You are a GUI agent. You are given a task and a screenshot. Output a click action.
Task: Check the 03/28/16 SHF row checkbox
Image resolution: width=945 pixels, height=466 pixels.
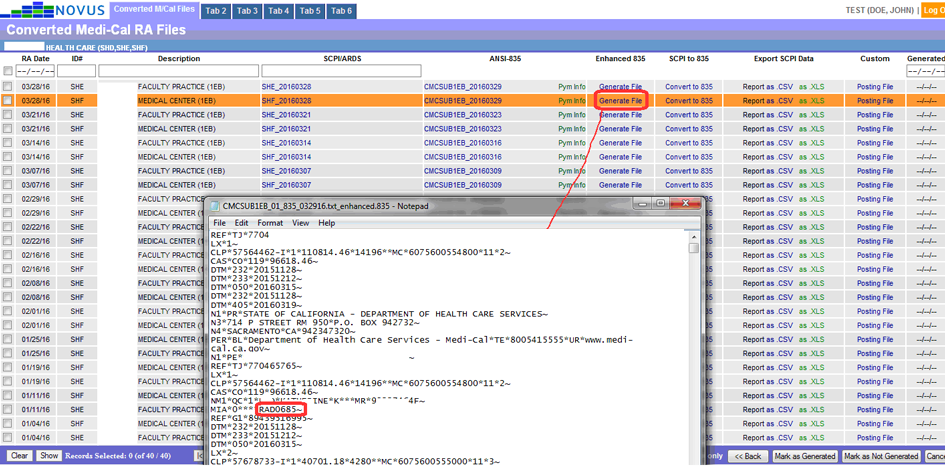coord(7,101)
